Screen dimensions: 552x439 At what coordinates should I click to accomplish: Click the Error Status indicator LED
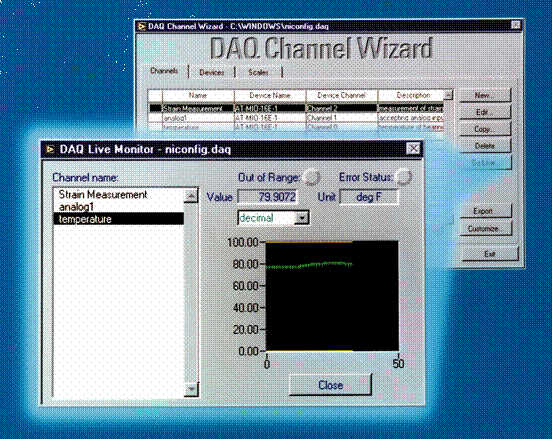coord(403,177)
